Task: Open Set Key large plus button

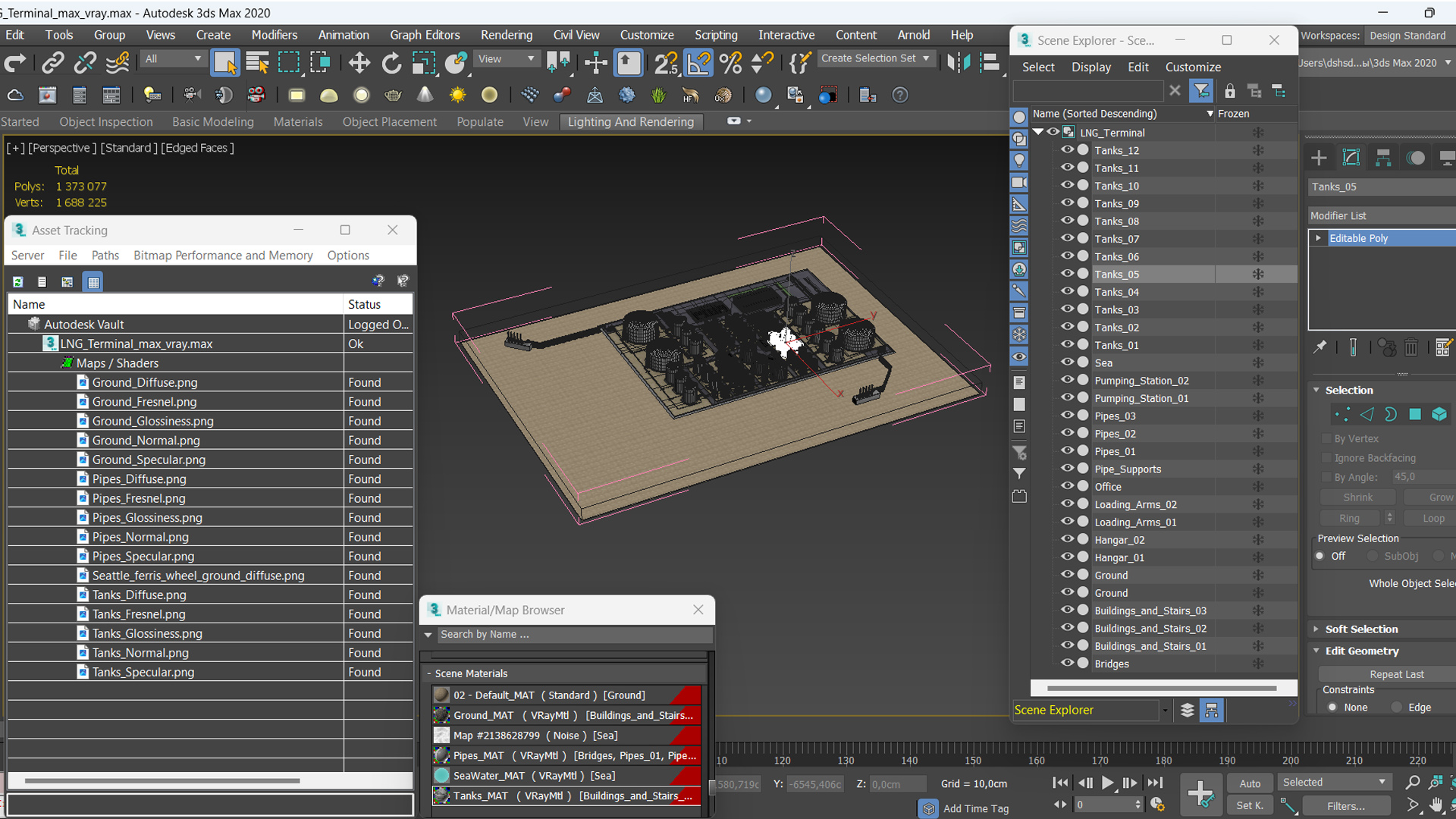Action: 1200,794
